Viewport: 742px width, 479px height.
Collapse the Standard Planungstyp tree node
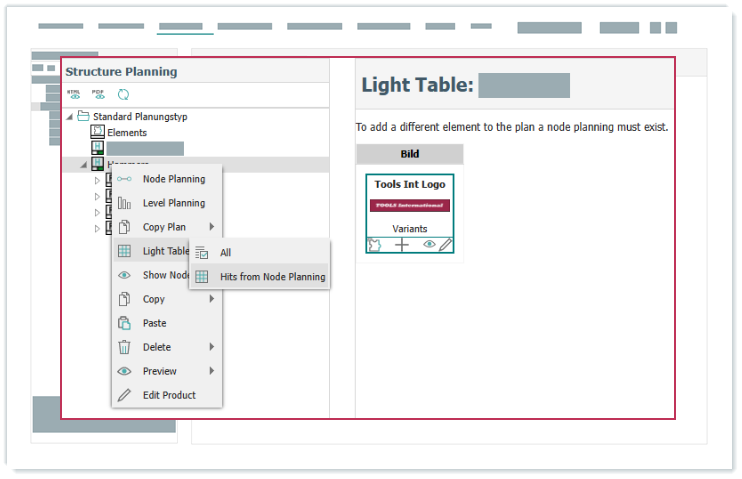70,117
